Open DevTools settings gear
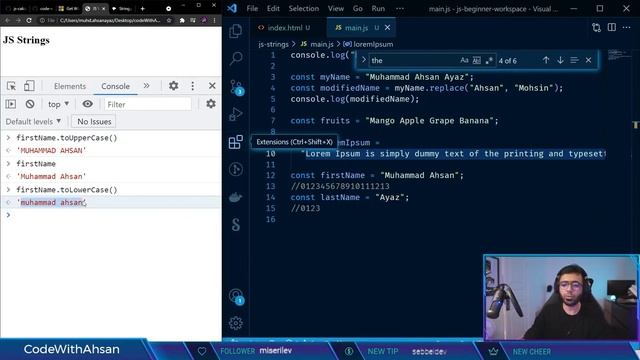Screen dimensions: 640x360 point(173,86)
